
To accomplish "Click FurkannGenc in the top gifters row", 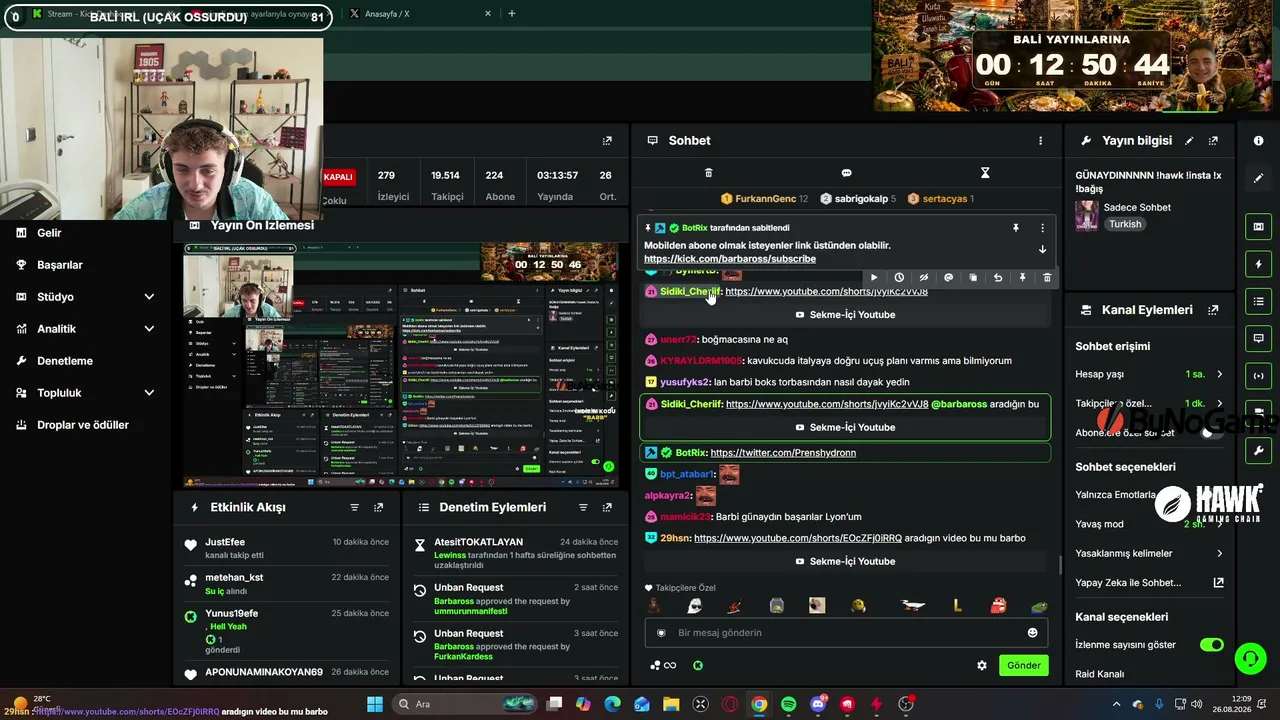I will [x=765, y=199].
